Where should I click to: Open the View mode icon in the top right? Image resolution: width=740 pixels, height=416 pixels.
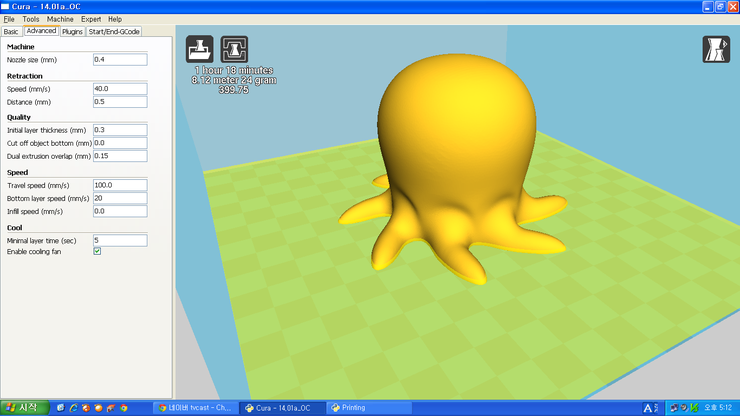click(x=716, y=50)
